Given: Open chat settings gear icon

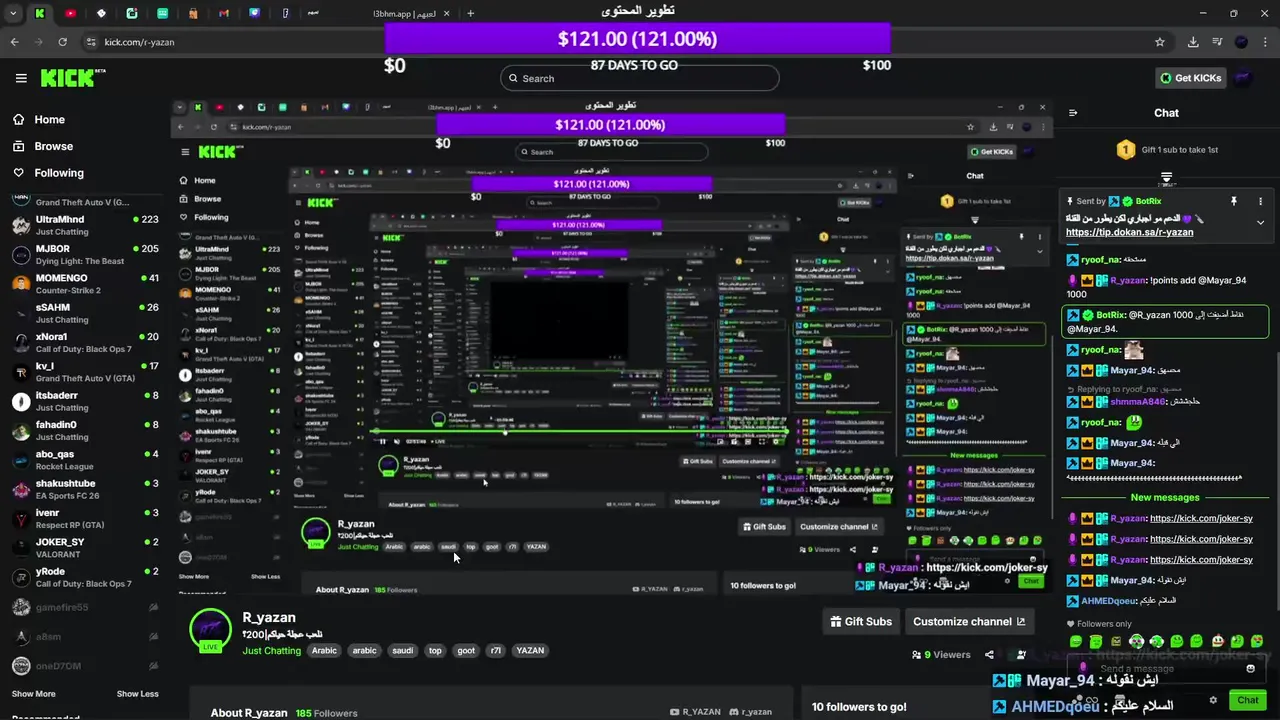Looking at the screenshot, I should 1213,700.
